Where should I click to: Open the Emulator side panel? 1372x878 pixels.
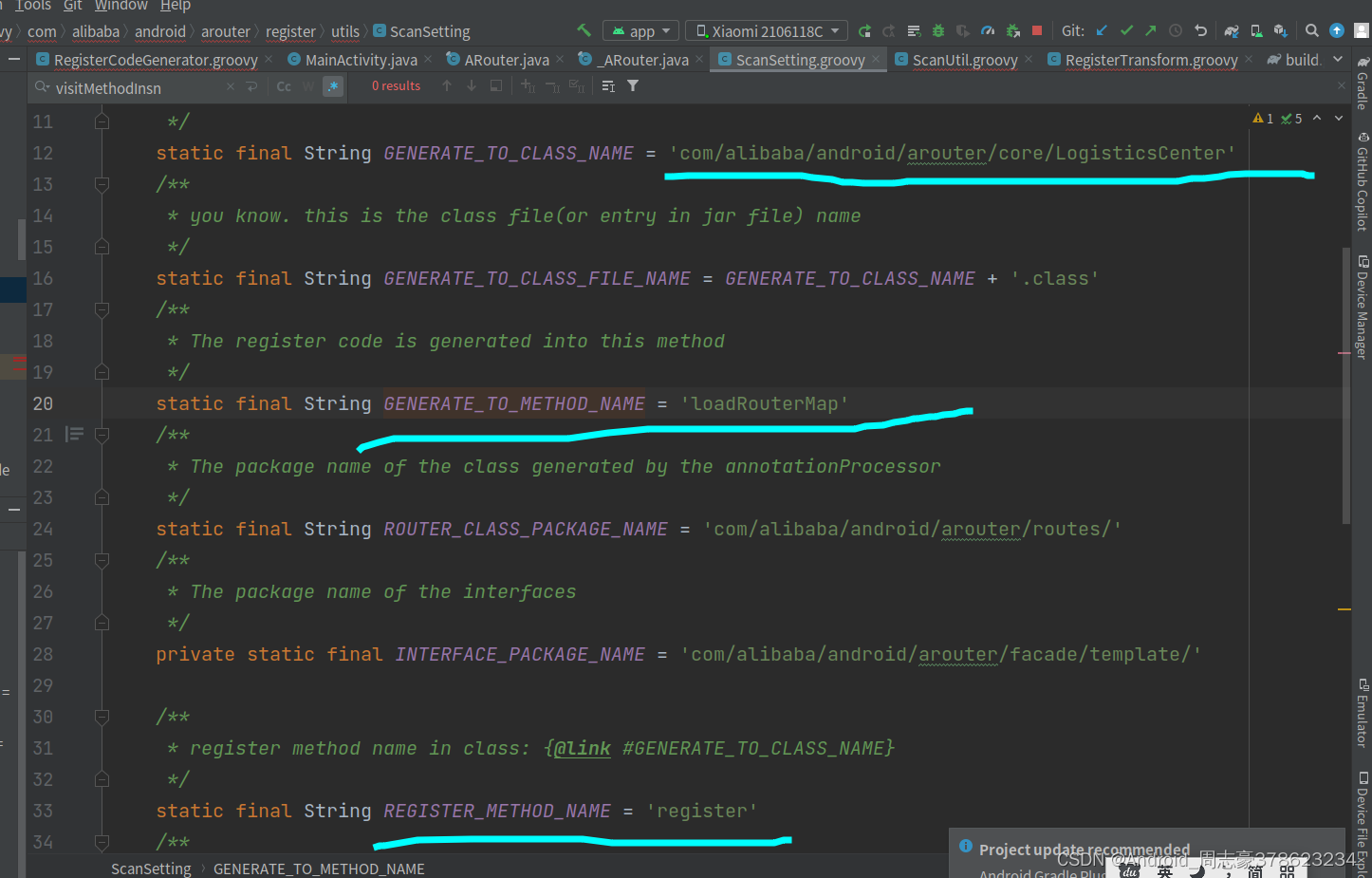[x=1362, y=713]
